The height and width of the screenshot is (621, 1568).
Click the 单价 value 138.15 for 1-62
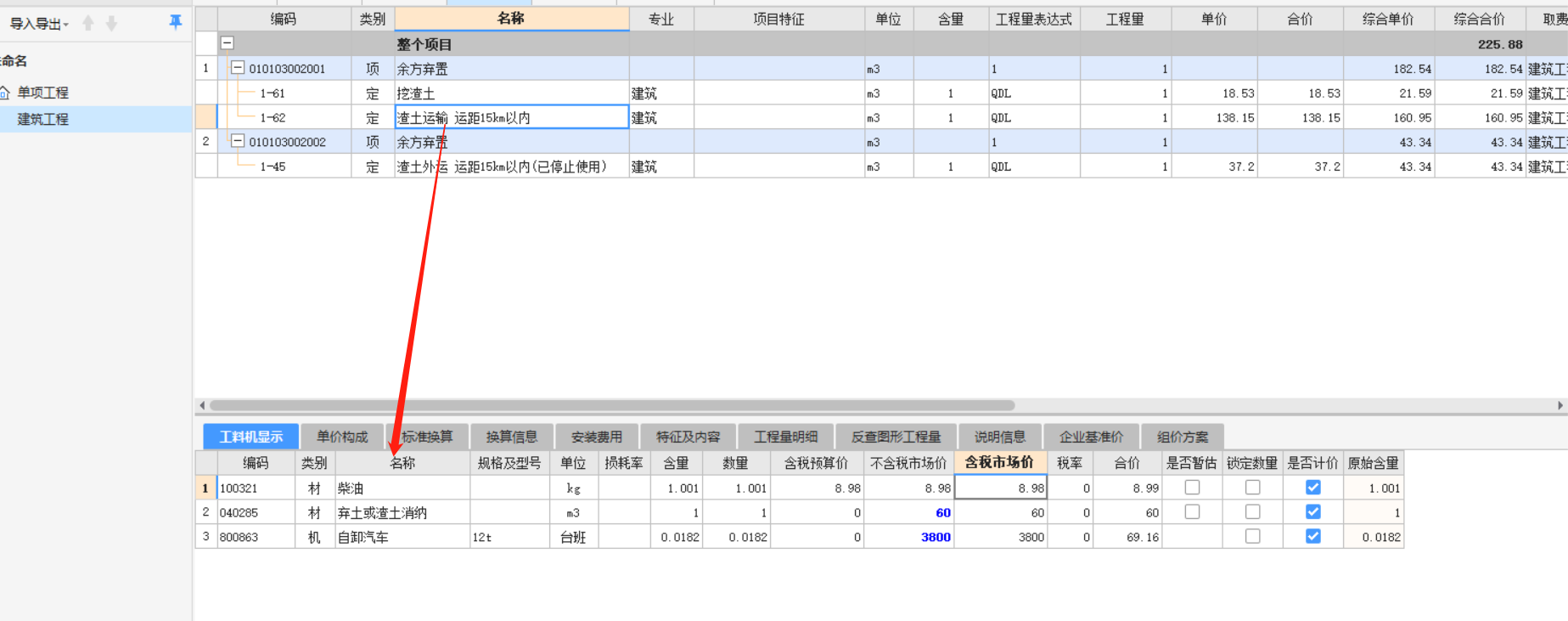[x=1234, y=118]
